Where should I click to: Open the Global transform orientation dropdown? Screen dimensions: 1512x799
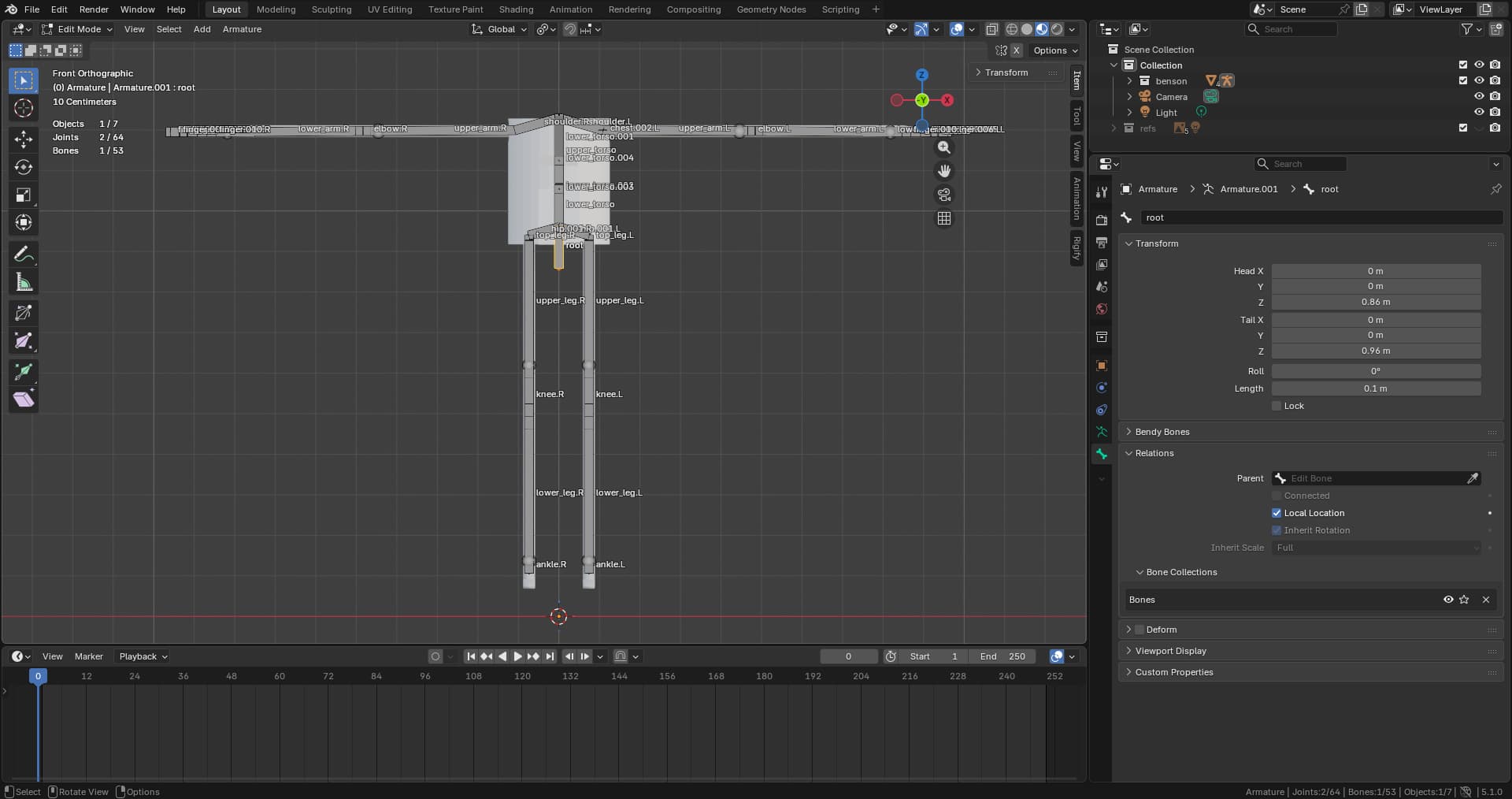pos(499,29)
